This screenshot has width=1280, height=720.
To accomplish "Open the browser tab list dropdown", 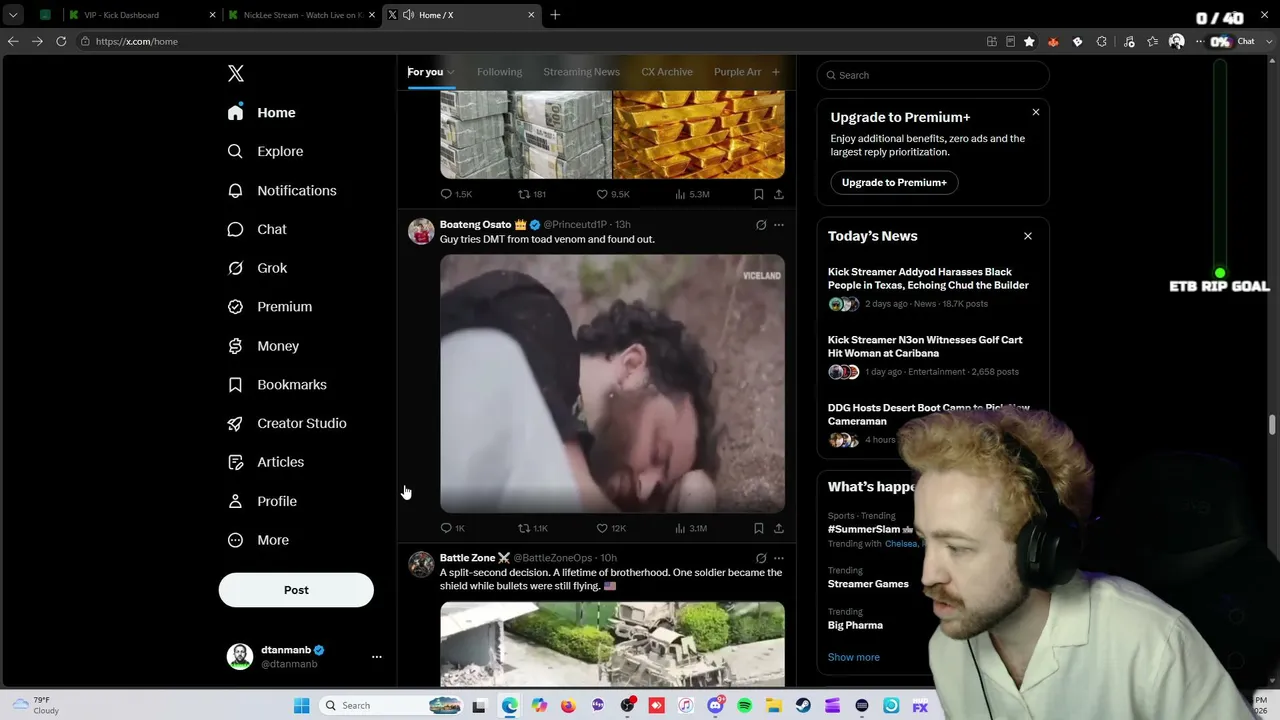I will [x=13, y=15].
